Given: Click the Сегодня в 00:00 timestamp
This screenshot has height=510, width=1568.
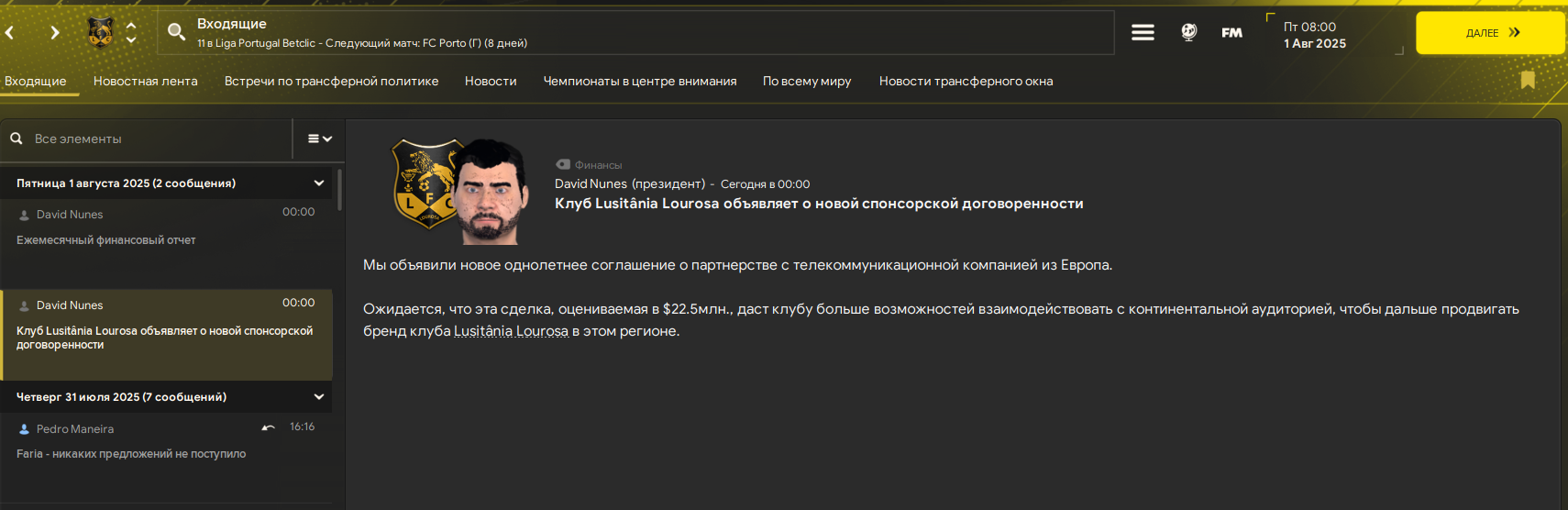Looking at the screenshot, I should 765,184.
